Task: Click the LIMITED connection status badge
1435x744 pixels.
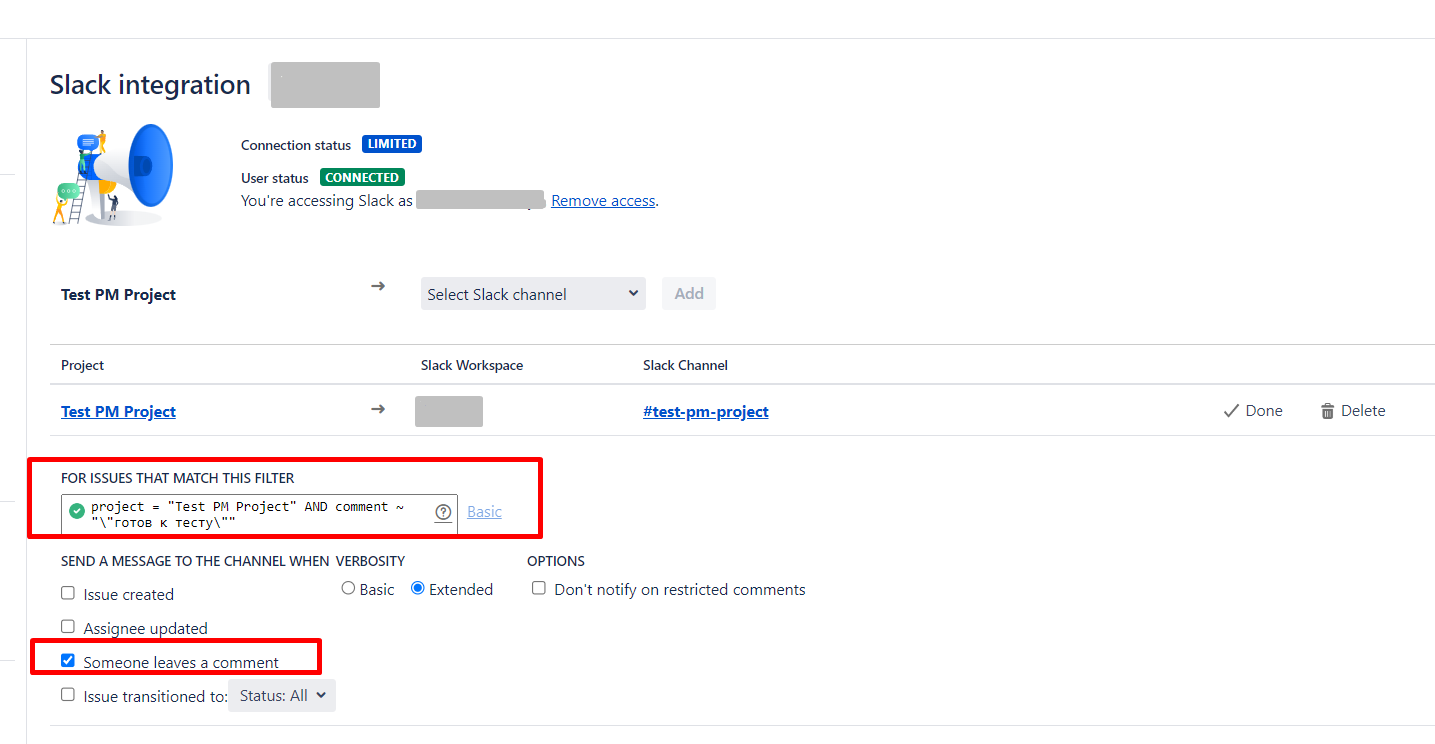Action: (392, 144)
